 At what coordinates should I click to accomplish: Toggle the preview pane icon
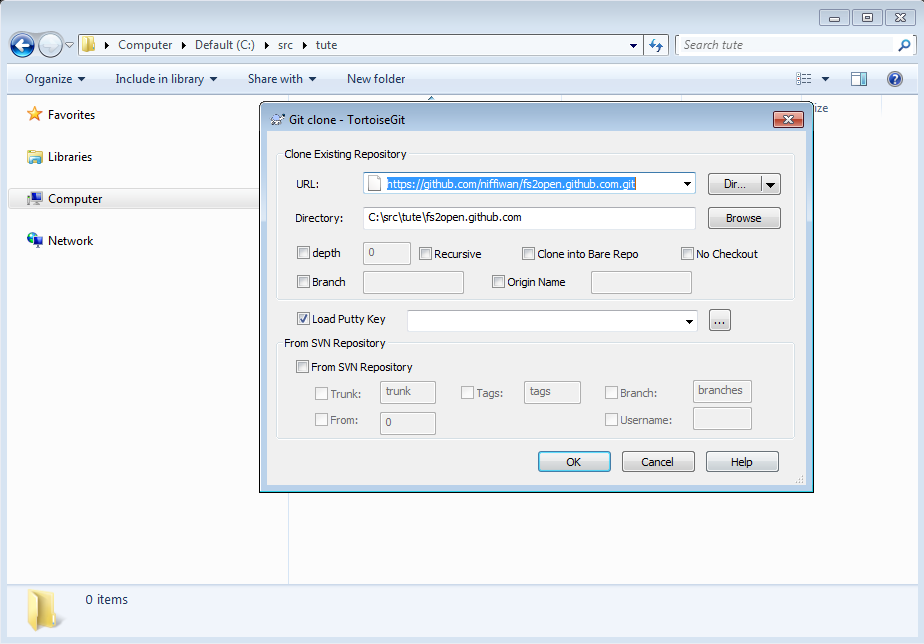(x=859, y=79)
